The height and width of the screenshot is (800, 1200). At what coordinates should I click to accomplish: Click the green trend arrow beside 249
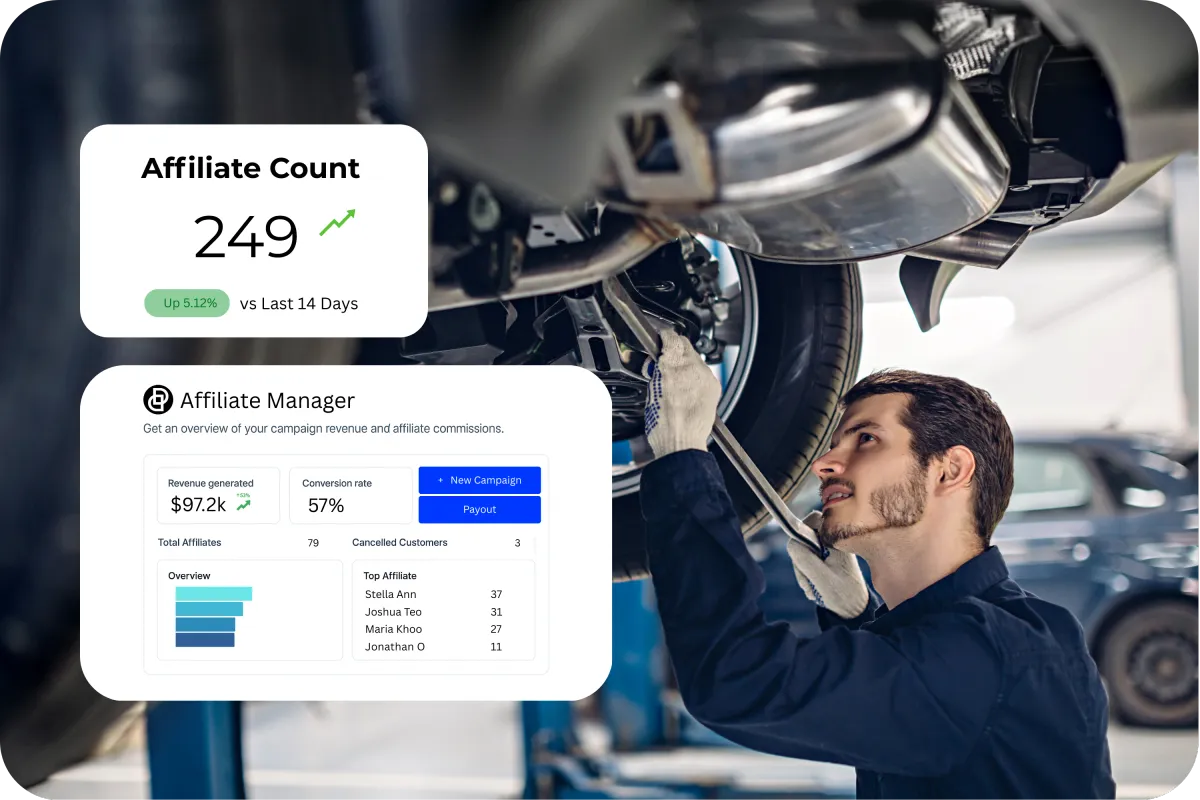(x=337, y=223)
